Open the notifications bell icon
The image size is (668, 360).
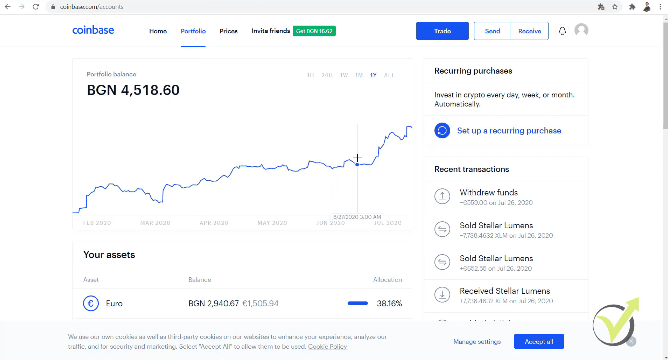click(562, 31)
